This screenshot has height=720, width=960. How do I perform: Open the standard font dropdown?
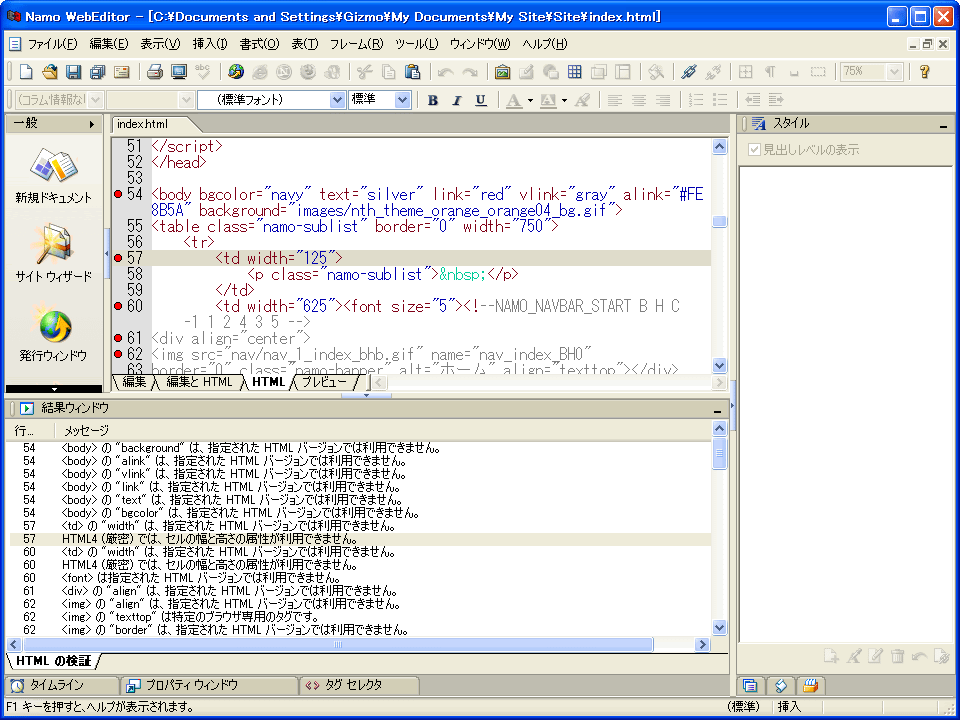pyautogui.click(x=337, y=100)
